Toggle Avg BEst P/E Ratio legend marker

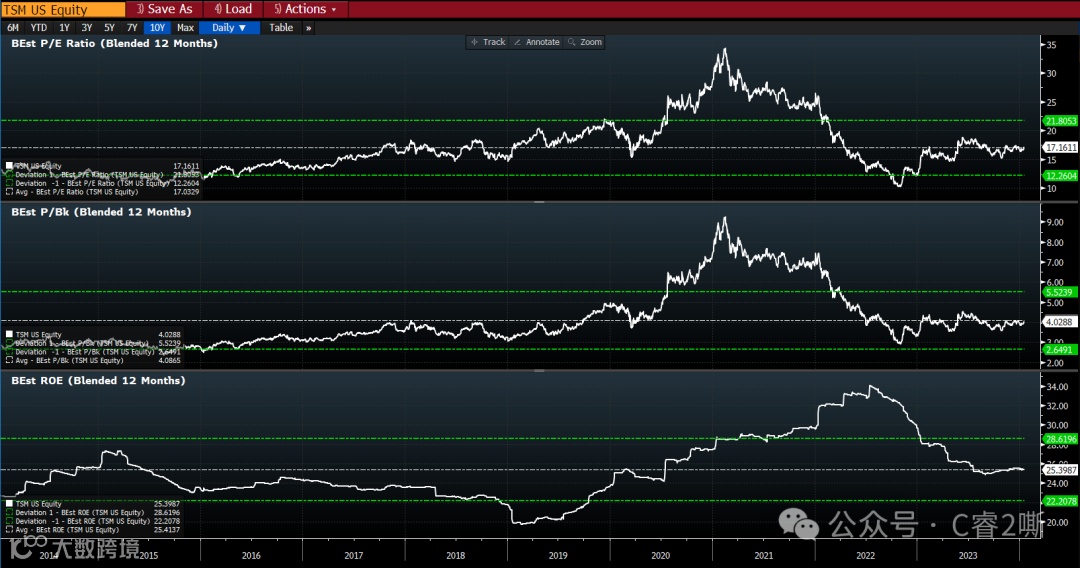(10, 192)
